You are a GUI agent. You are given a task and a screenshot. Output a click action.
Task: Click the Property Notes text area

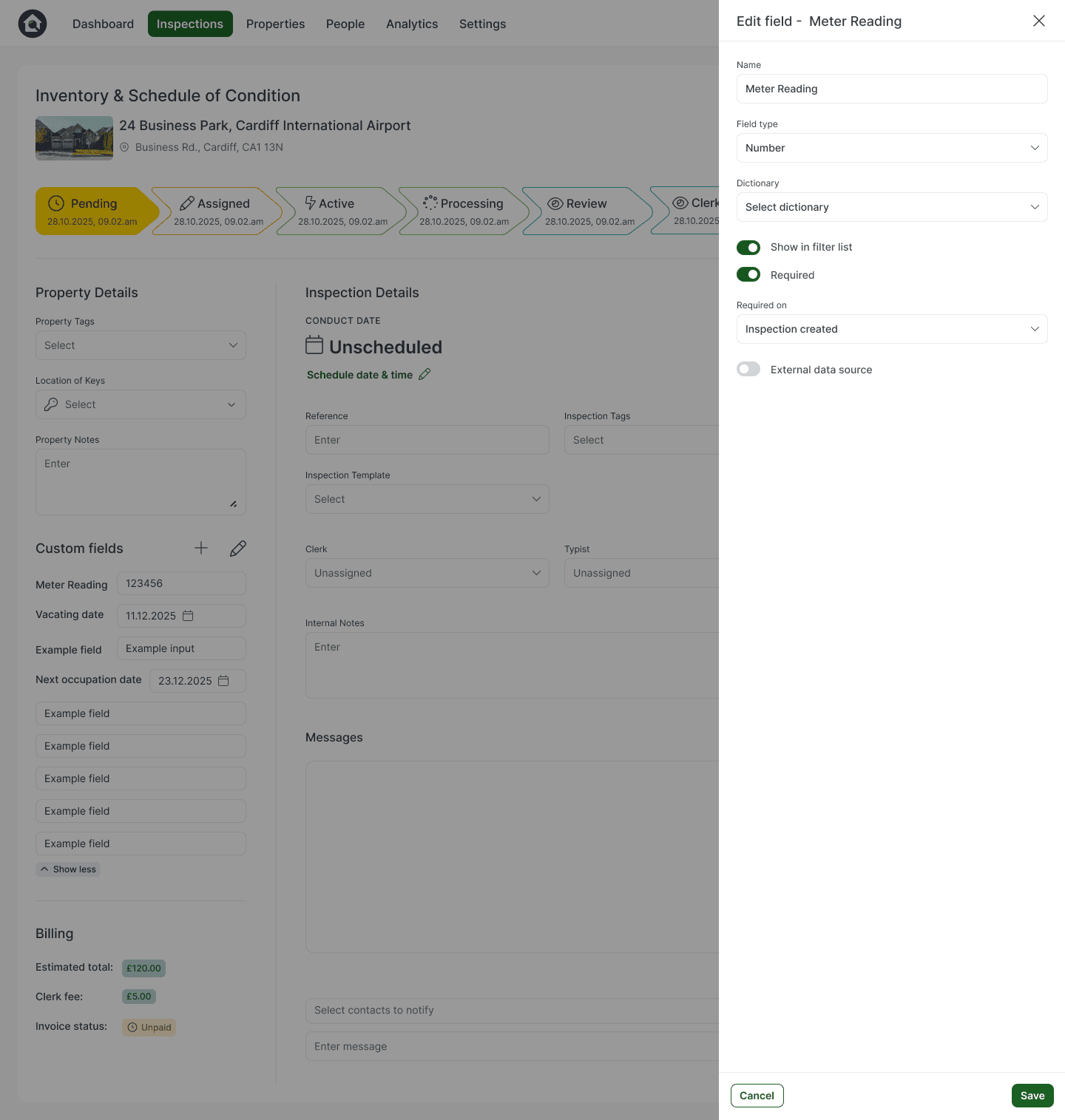[x=141, y=482]
